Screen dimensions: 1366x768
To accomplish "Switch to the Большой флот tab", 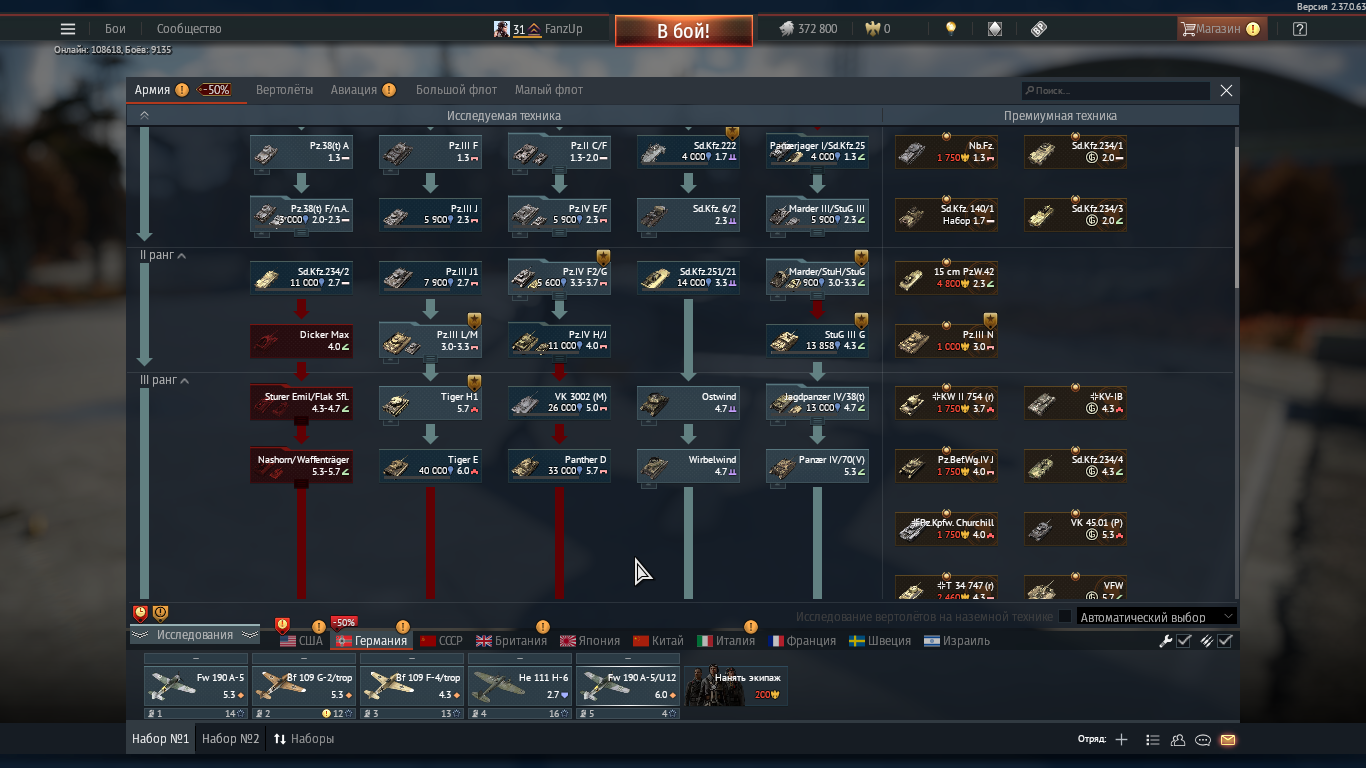I will pos(456,90).
